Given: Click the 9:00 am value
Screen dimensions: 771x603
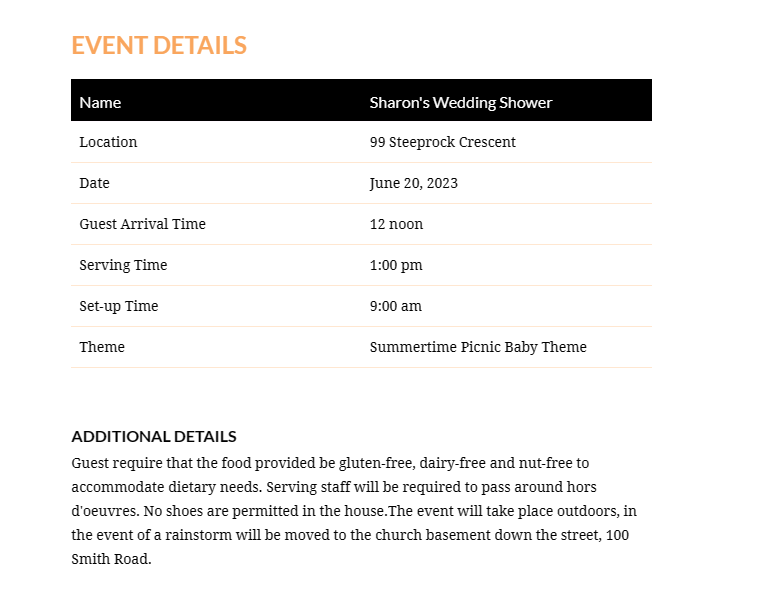Looking at the screenshot, I should (396, 306).
